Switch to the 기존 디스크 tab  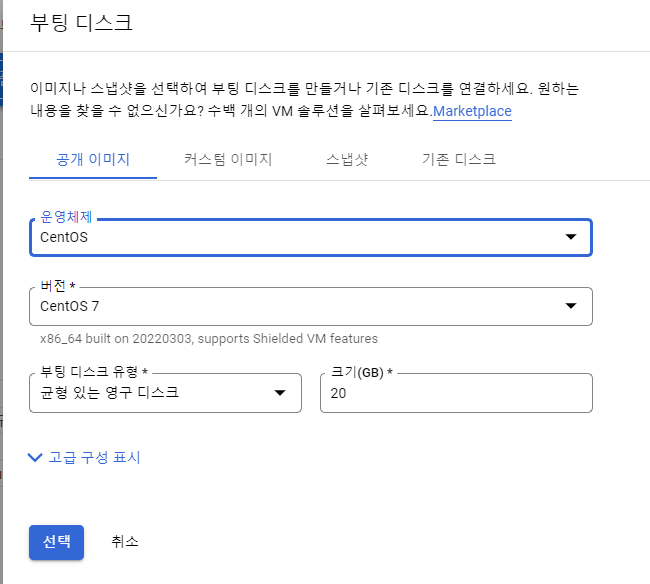point(458,160)
